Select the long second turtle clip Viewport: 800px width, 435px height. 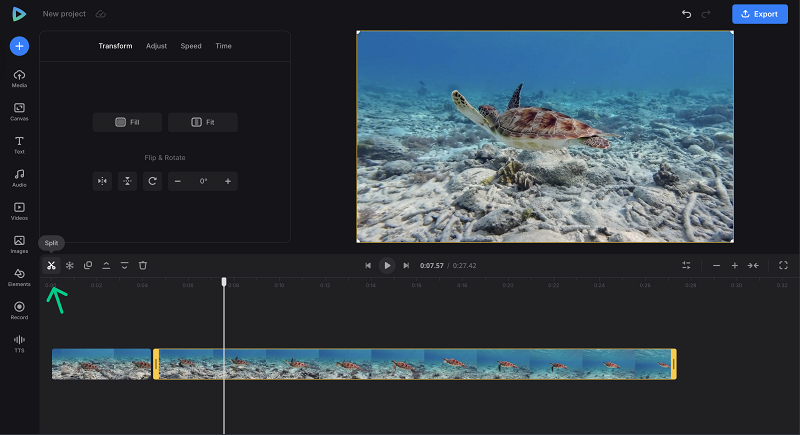(x=415, y=364)
